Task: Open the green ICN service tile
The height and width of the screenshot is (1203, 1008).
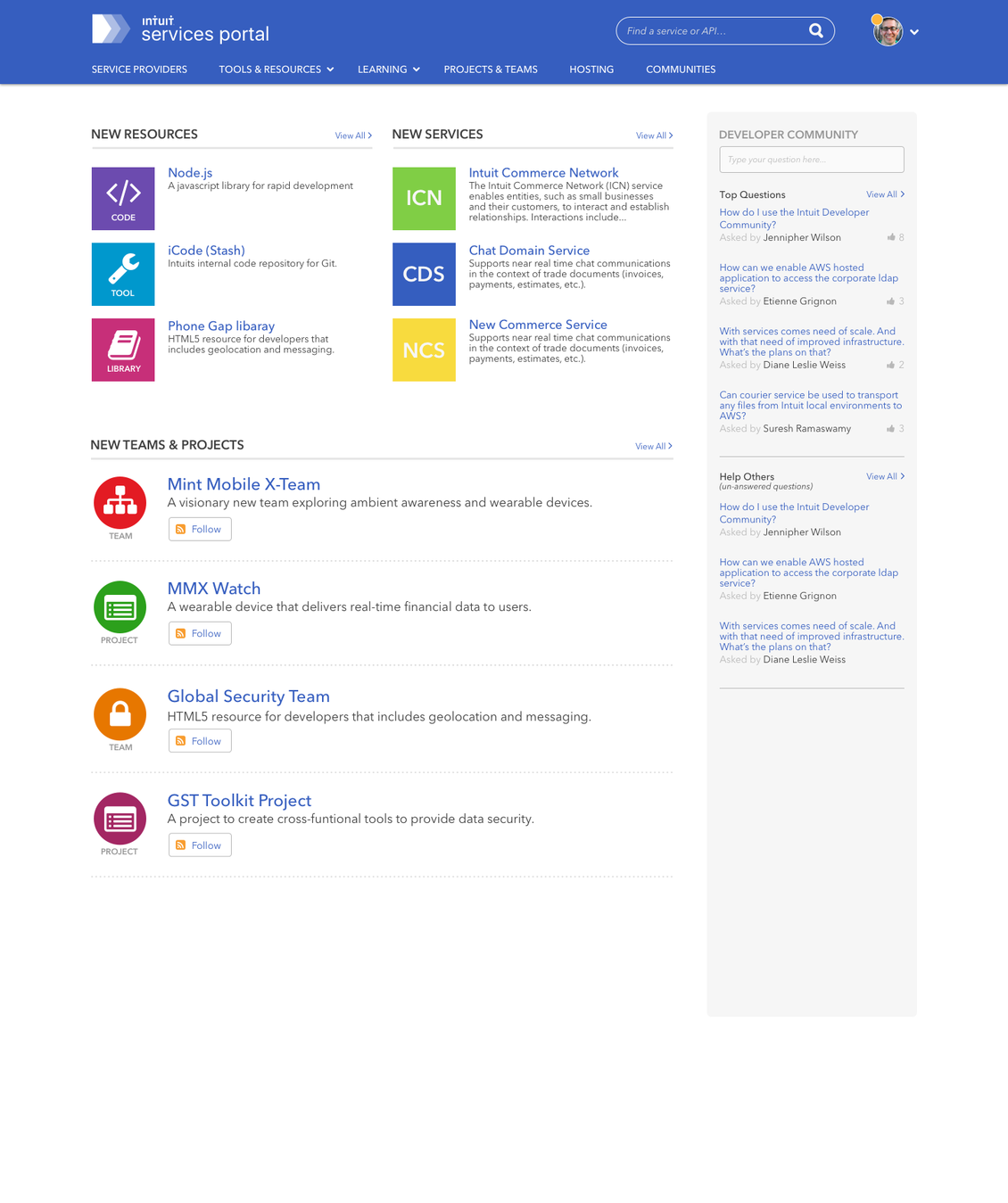Action: click(x=424, y=199)
